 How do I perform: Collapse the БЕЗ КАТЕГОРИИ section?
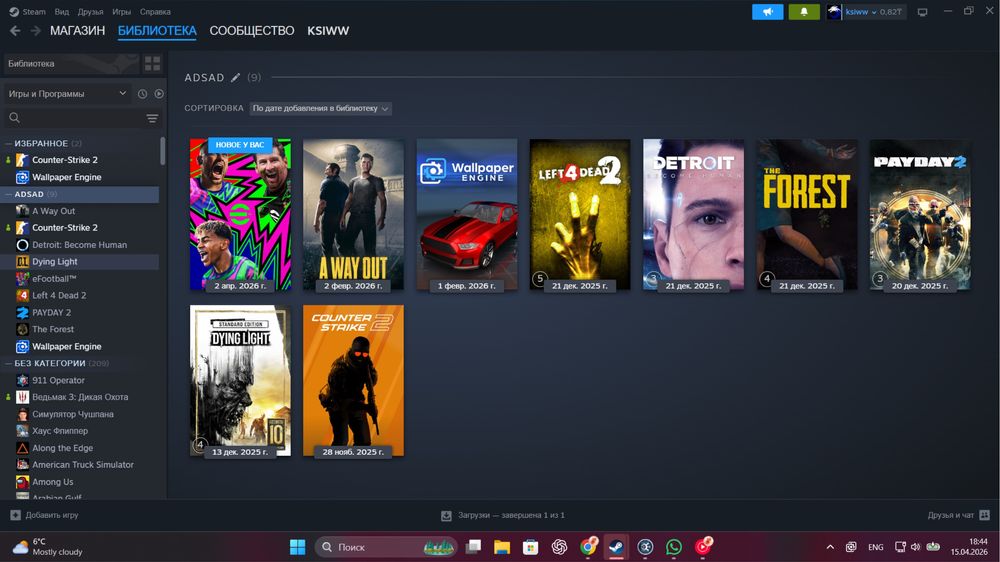(8, 363)
